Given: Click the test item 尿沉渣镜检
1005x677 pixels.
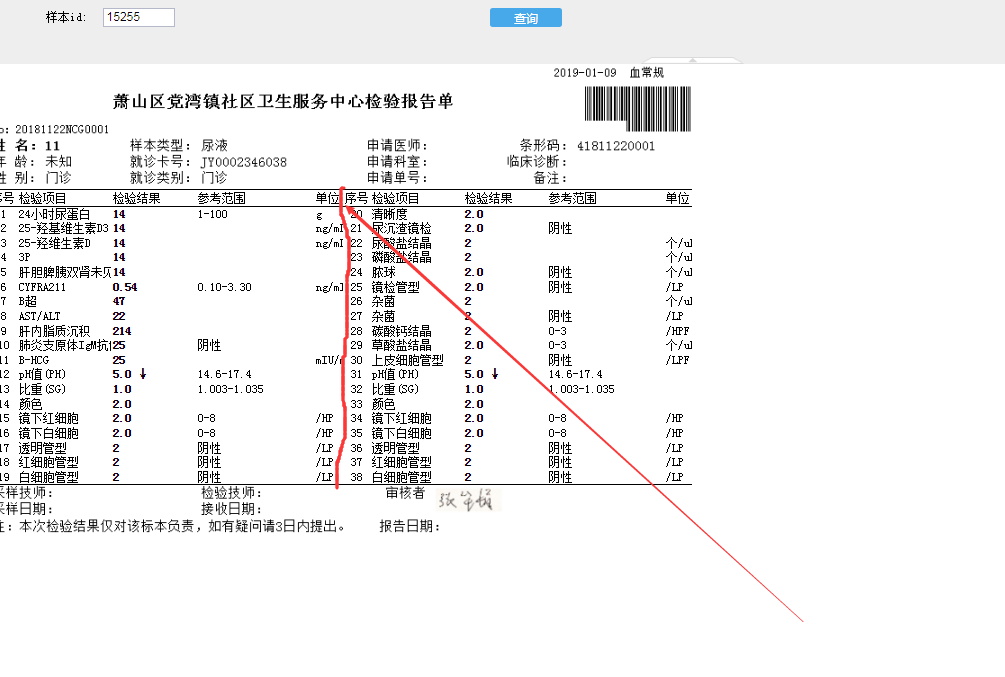Looking at the screenshot, I should (401, 228).
